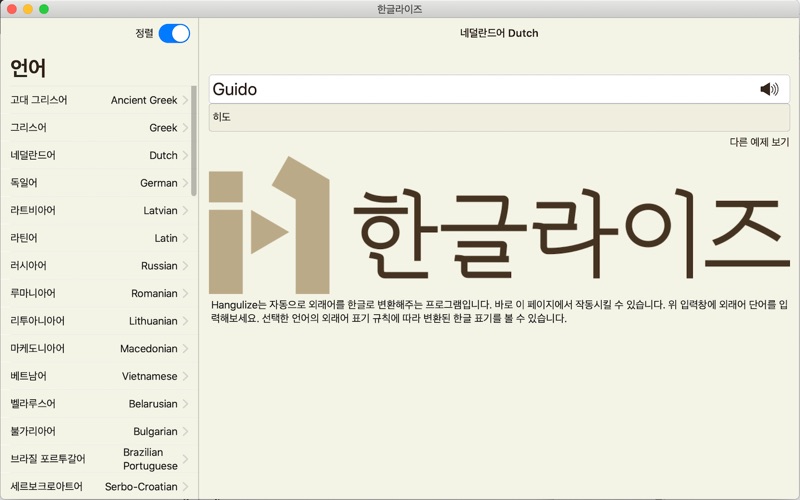The width and height of the screenshot is (800, 500).
Task: Select 리투아니아어 in the sidebar
Action: [x=38, y=320]
